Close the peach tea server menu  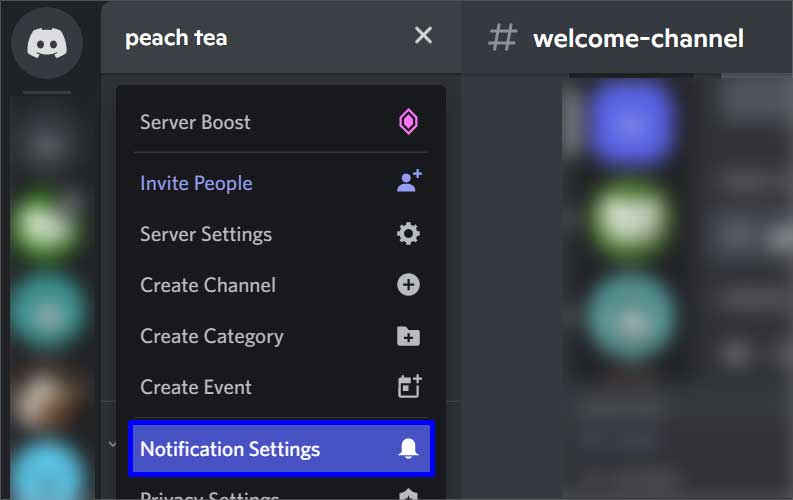(x=423, y=35)
